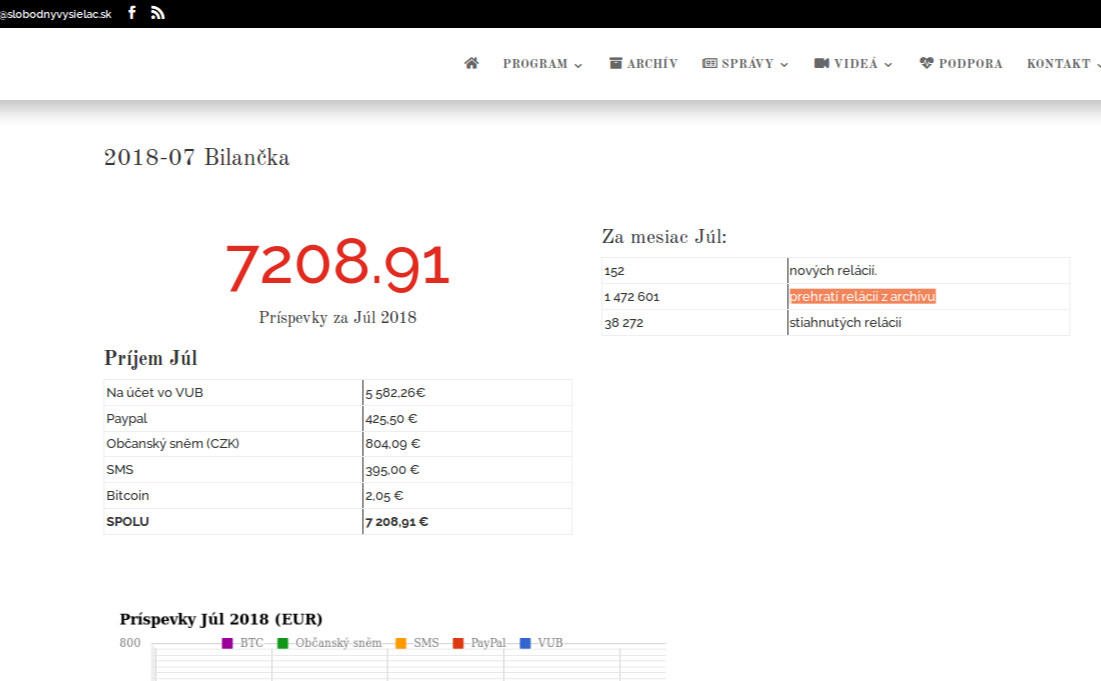
Task: Click the archive box icon beside Archív
Action: pos(616,63)
